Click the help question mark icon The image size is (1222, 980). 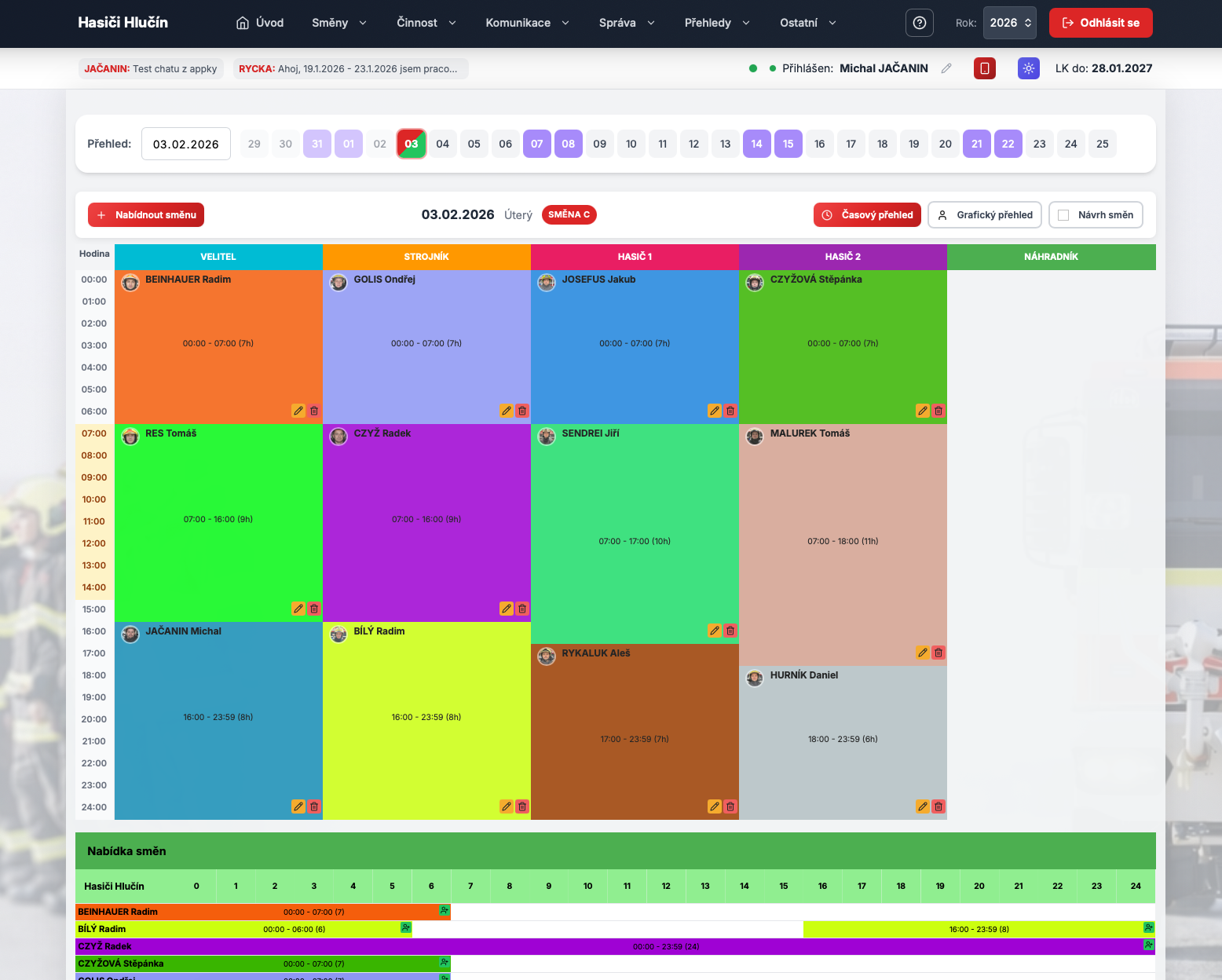pos(919,23)
